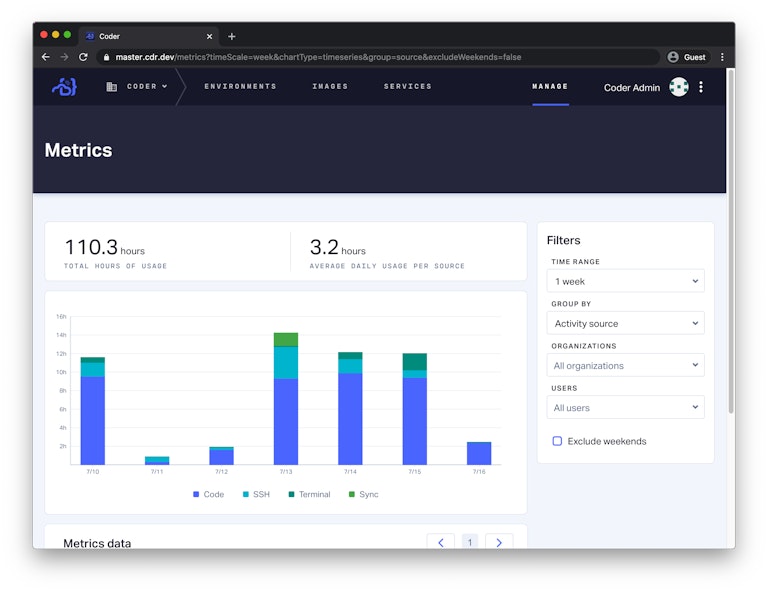Open the Time Range dropdown

coord(626,281)
